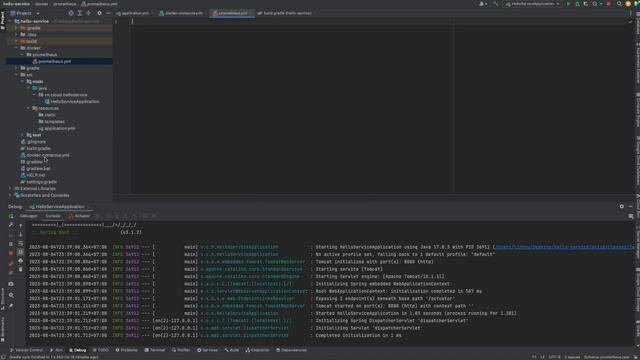Select prometheus.yml in the project tree
The image size is (640, 360).
click(54, 61)
